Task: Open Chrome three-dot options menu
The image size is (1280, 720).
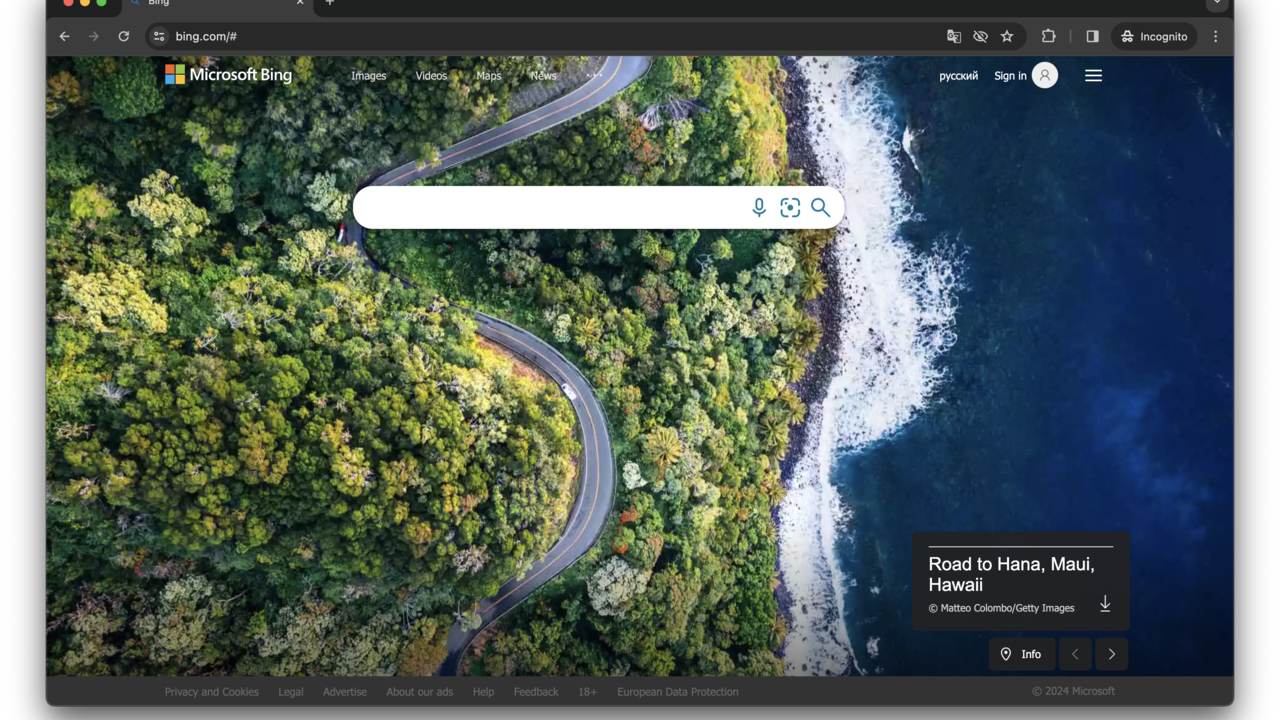Action: click(1216, 36)
